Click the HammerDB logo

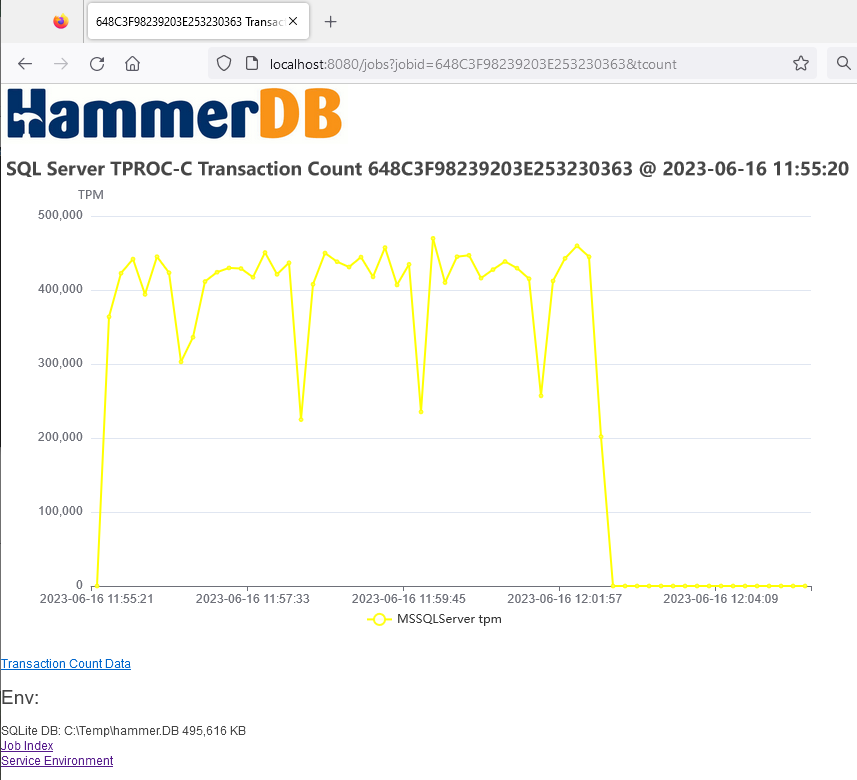[174, 113]
